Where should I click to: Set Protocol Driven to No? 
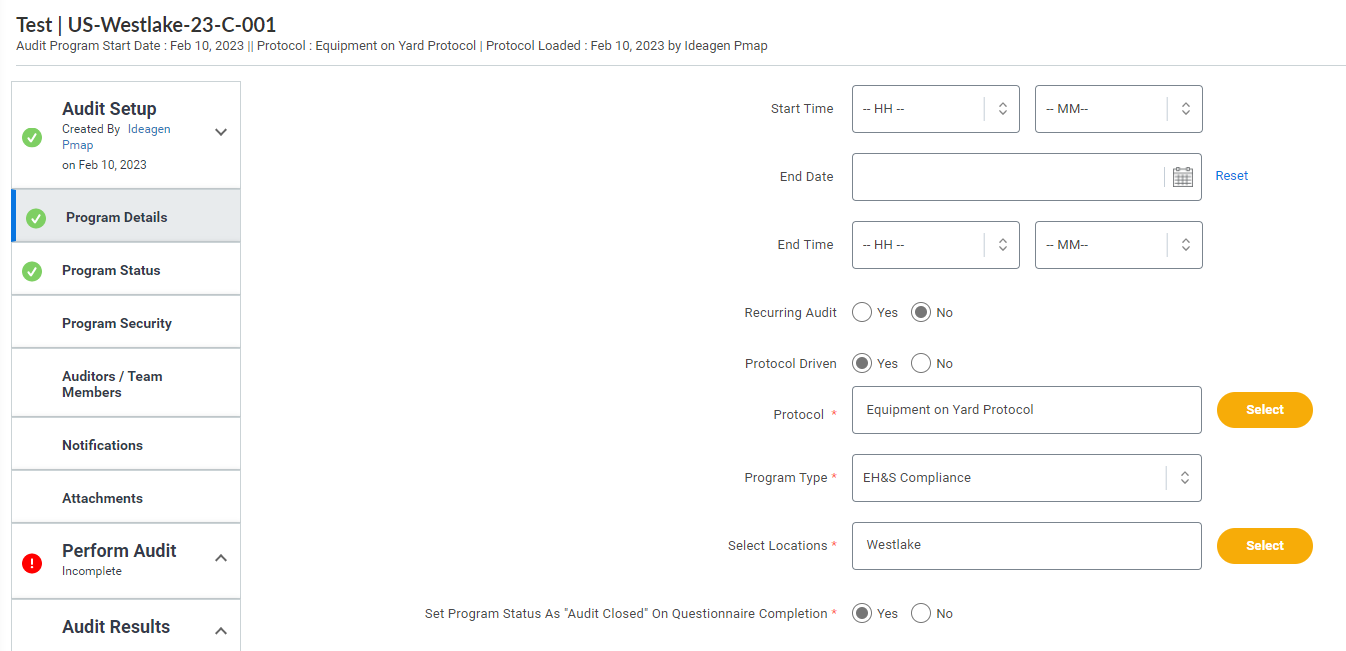[921, 364]
